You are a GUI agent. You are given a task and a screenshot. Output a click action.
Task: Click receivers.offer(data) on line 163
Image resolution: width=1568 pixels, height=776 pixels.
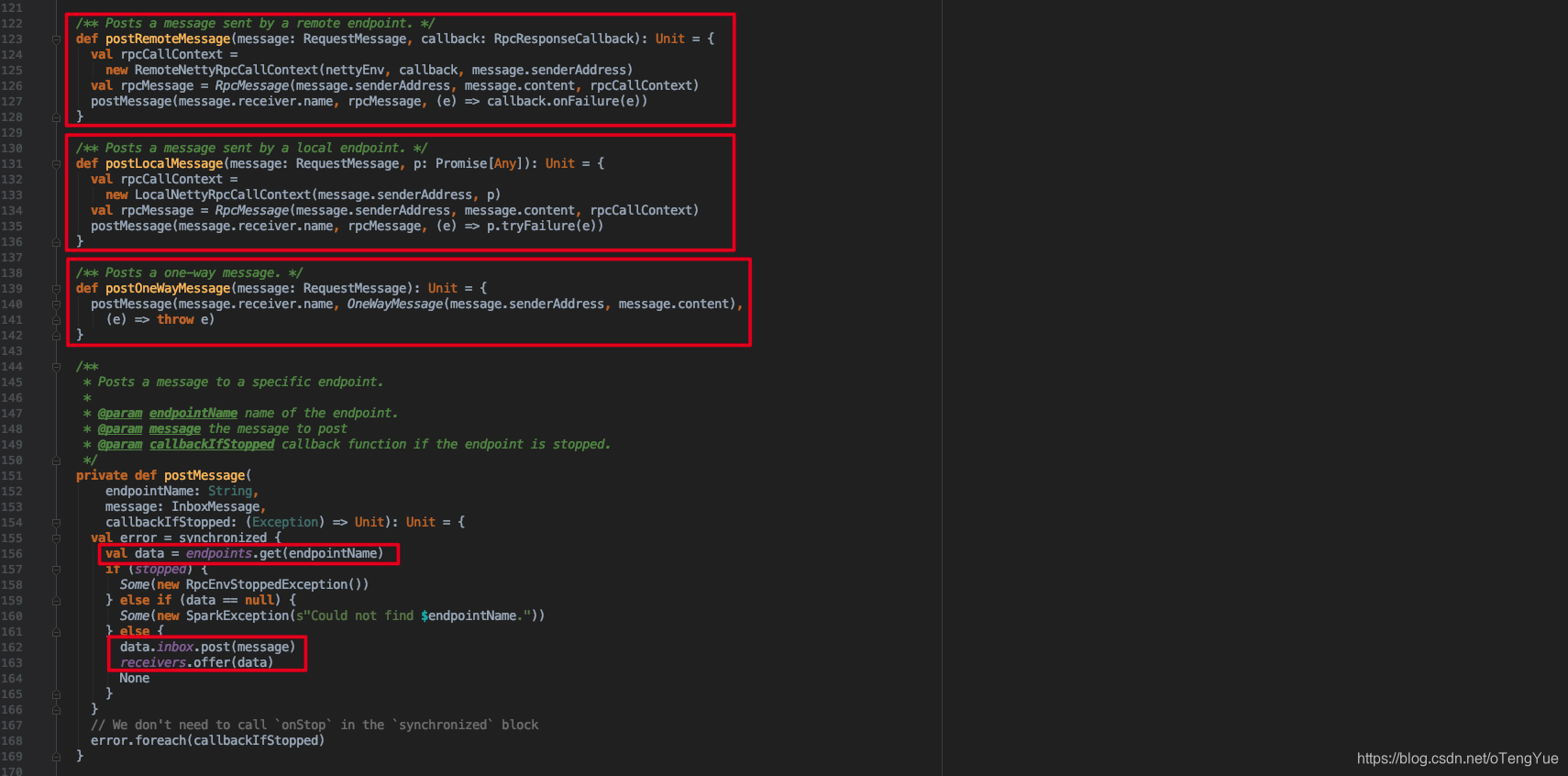pyautogui.click(x=197, y=663)
